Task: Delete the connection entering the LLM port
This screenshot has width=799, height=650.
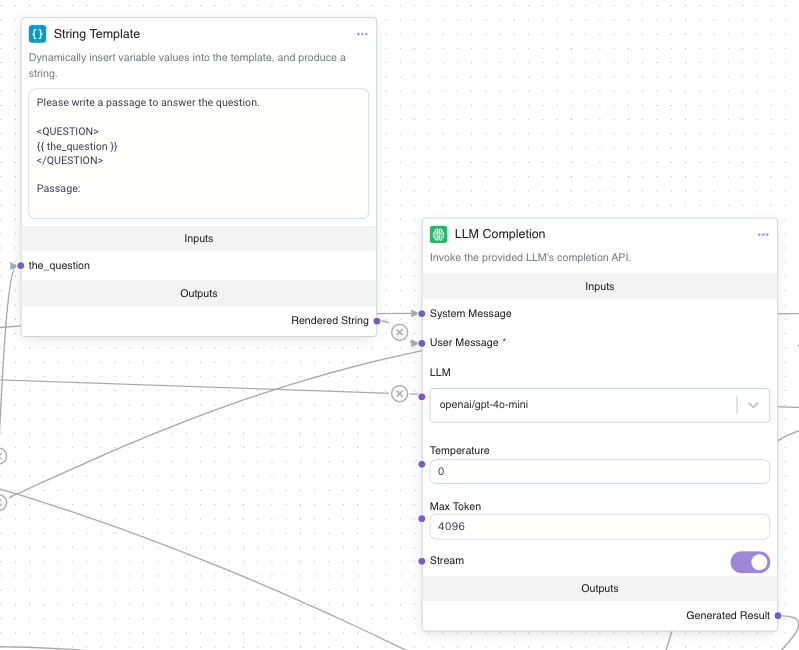Action: [400, 393]
